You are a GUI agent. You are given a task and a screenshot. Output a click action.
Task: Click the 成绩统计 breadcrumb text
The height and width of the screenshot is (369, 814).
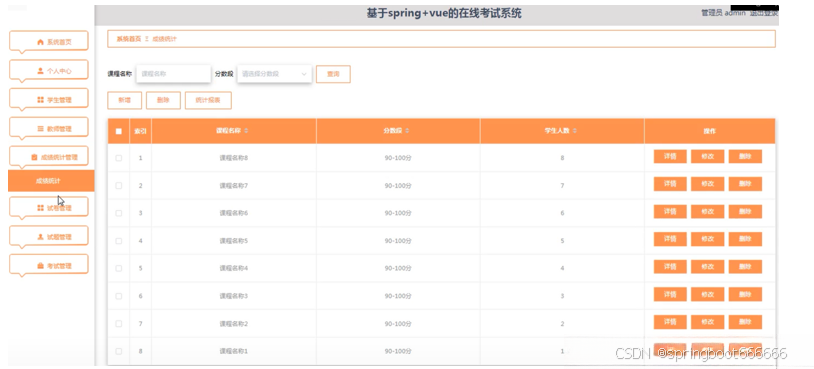165,39
